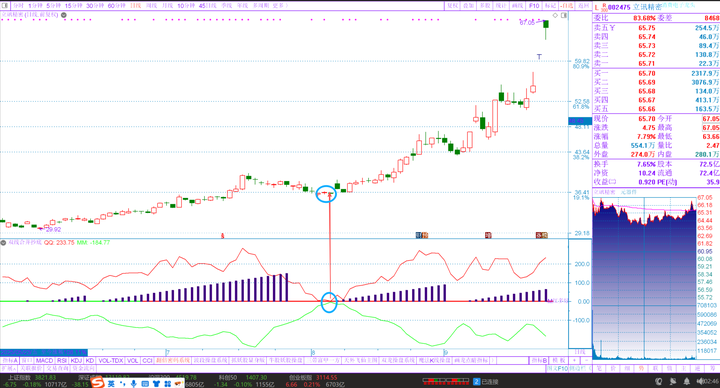Select the 指标B tab
This screenshot has height=388, width=720.
(540, 360)
